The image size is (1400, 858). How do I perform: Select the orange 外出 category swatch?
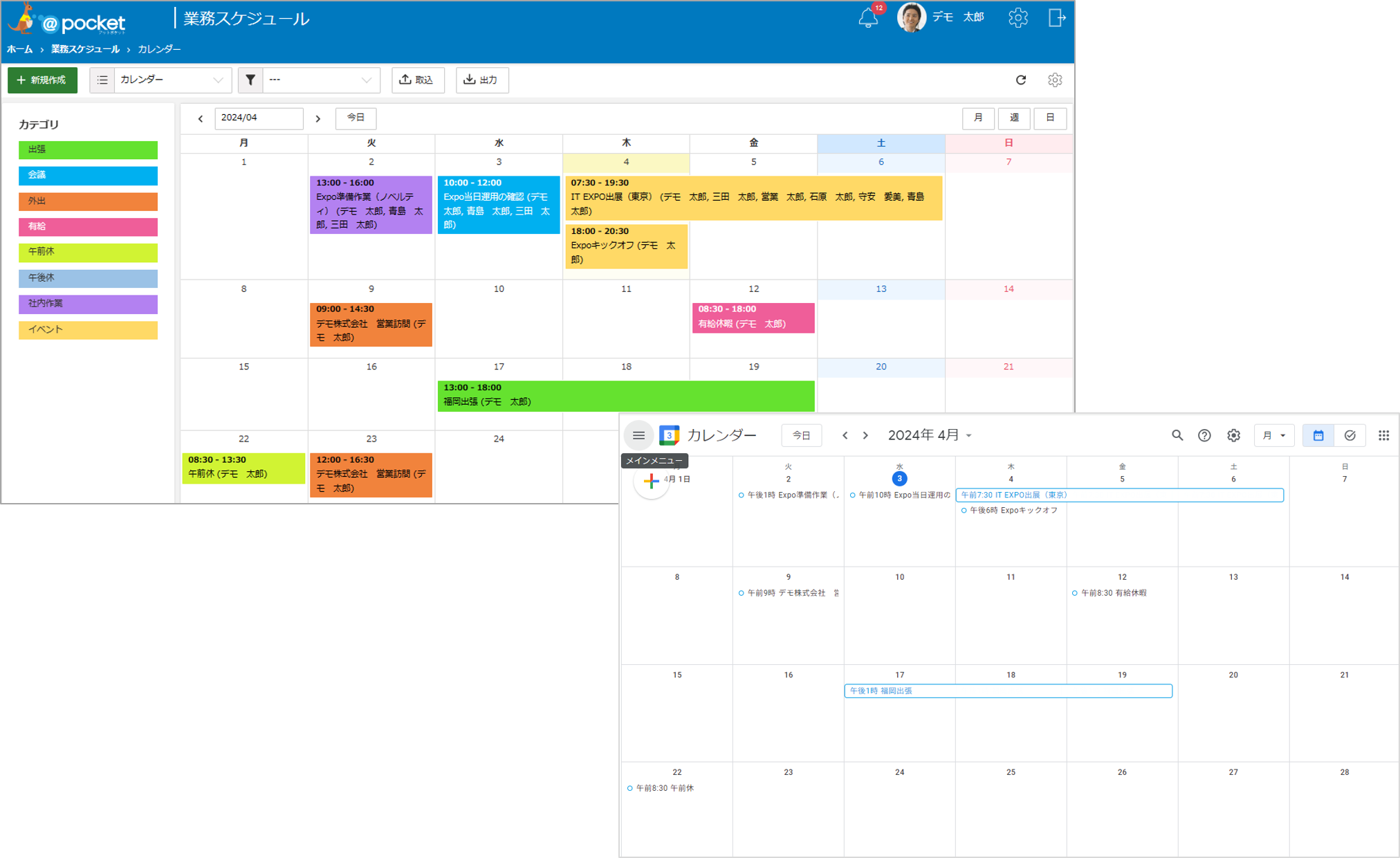pyautogui.click(x=88, y=201)
